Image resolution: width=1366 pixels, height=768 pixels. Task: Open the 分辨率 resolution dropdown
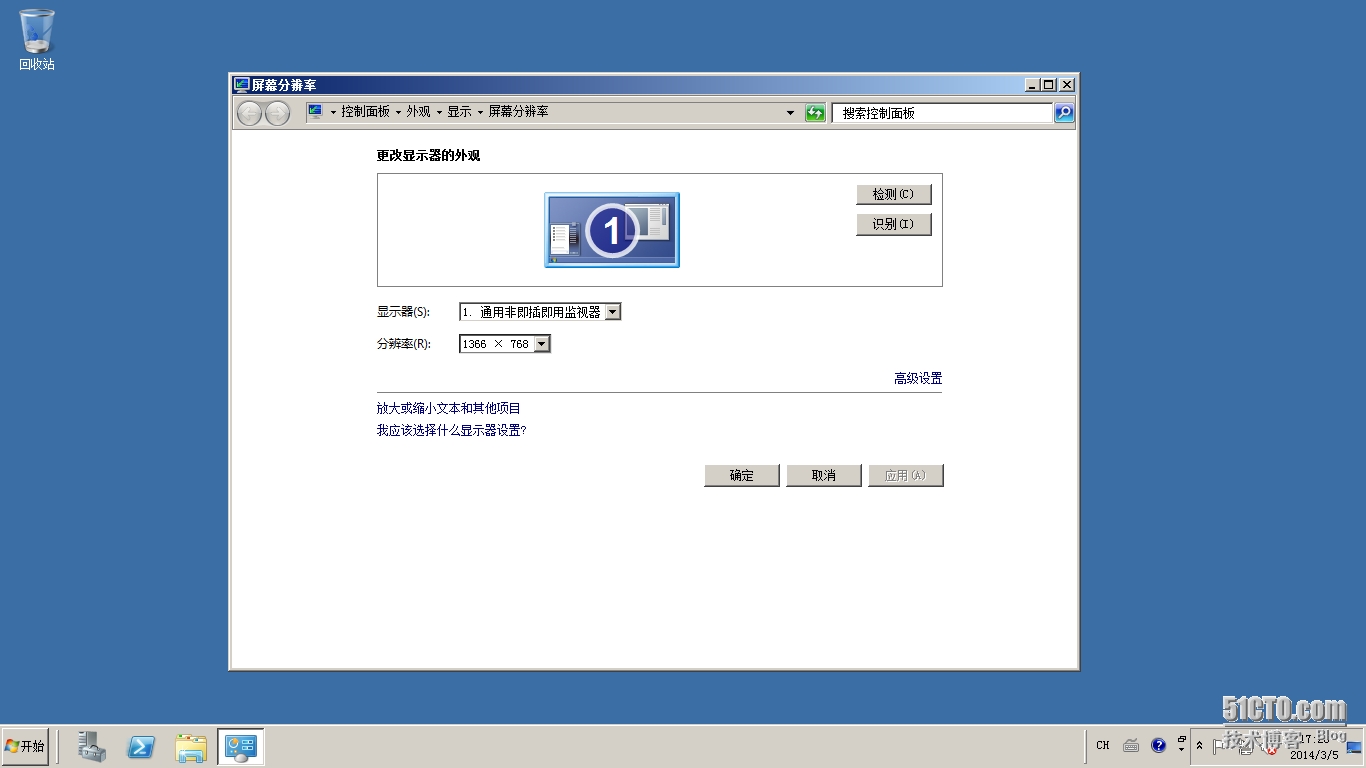(x=542, y=343)
